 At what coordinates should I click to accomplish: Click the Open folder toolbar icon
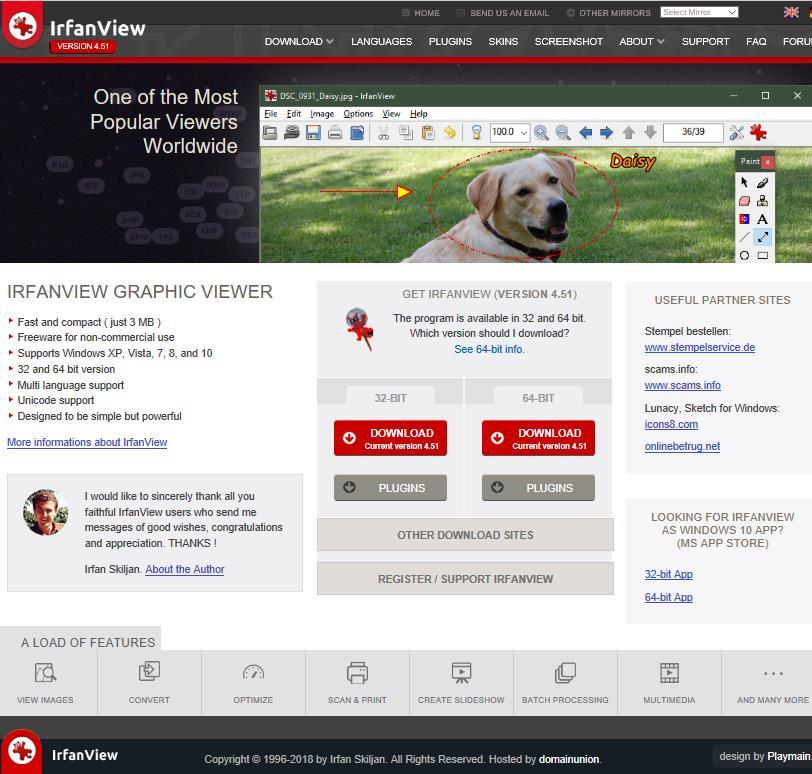coord(269,133)
